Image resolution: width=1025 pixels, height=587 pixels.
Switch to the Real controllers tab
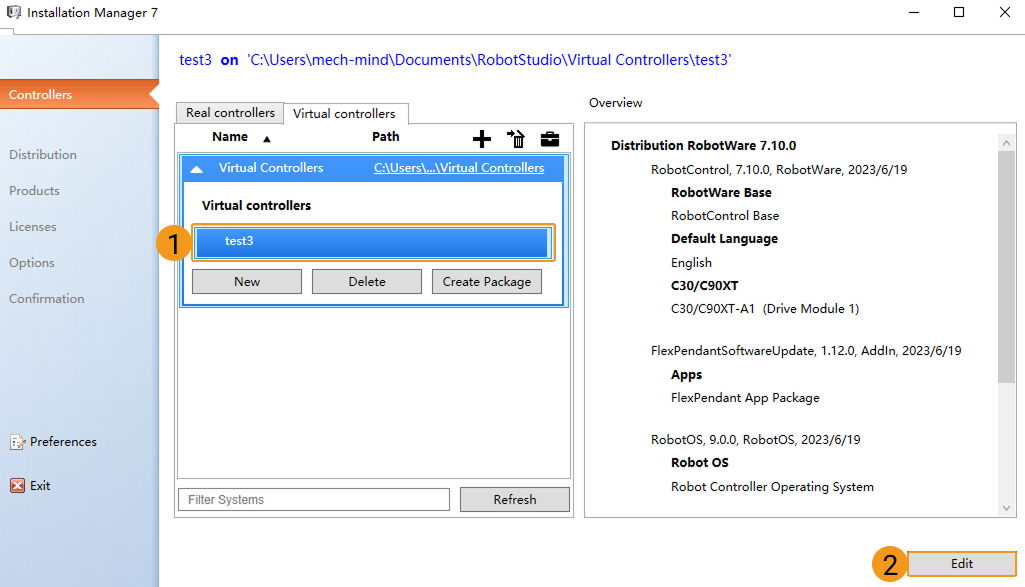coord(230,113)
